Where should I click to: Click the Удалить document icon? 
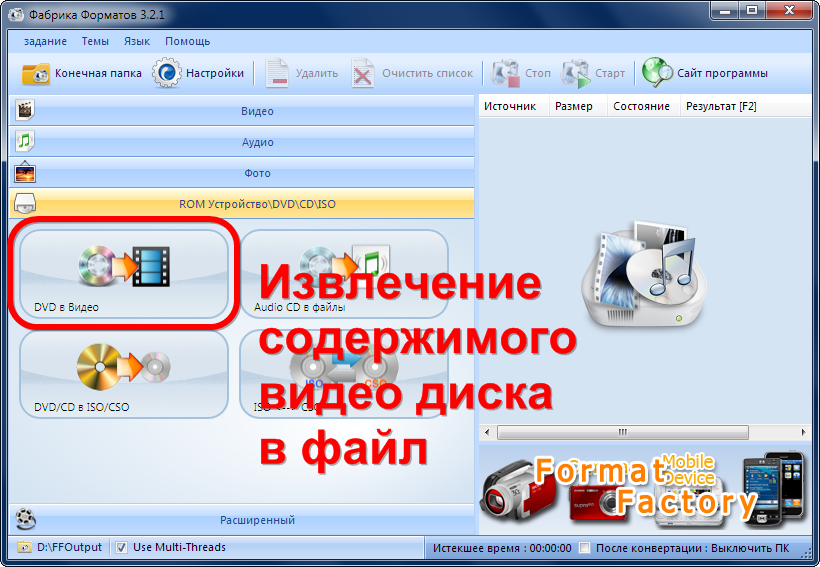point(277,73)
